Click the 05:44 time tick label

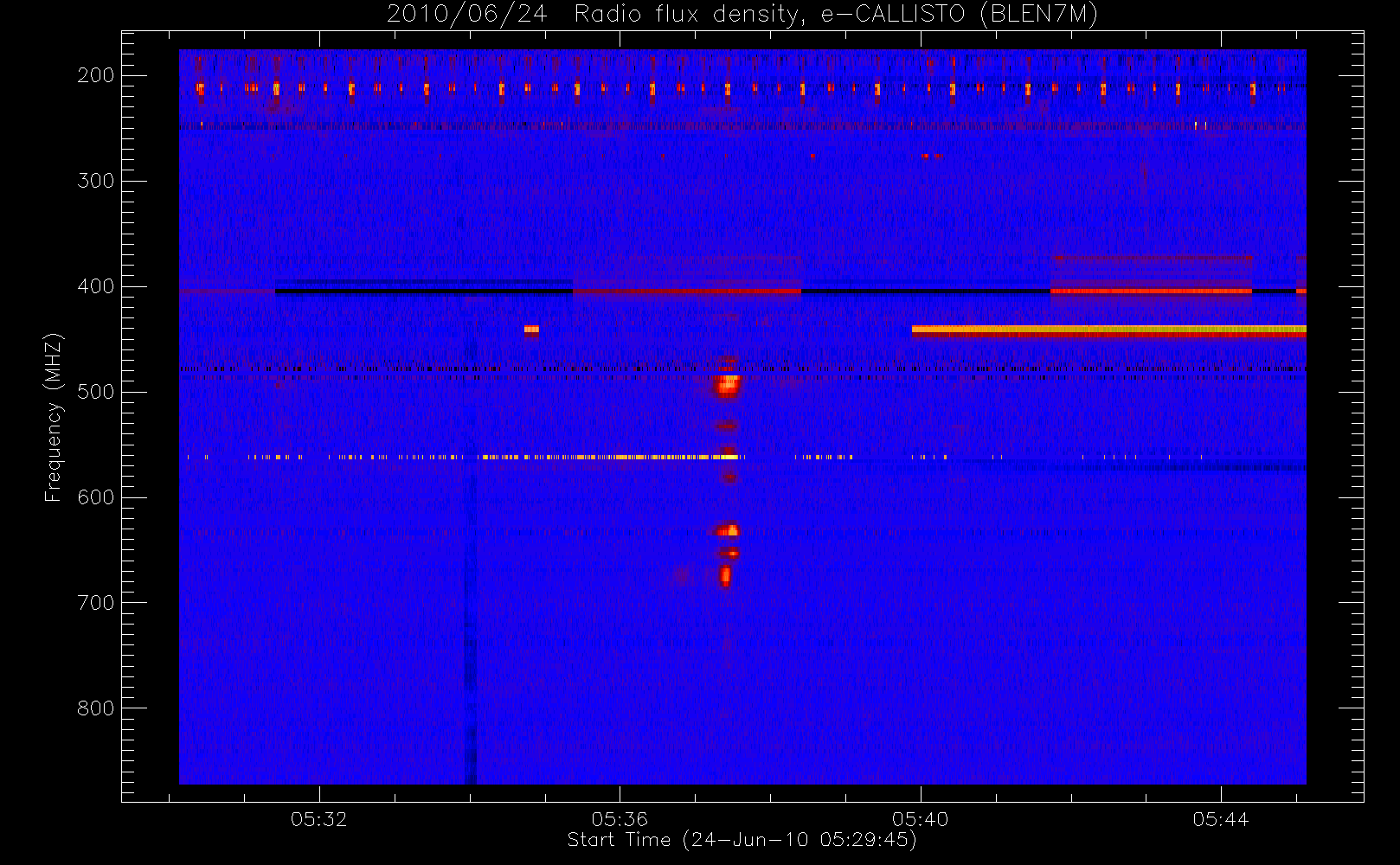(1221, 819)
